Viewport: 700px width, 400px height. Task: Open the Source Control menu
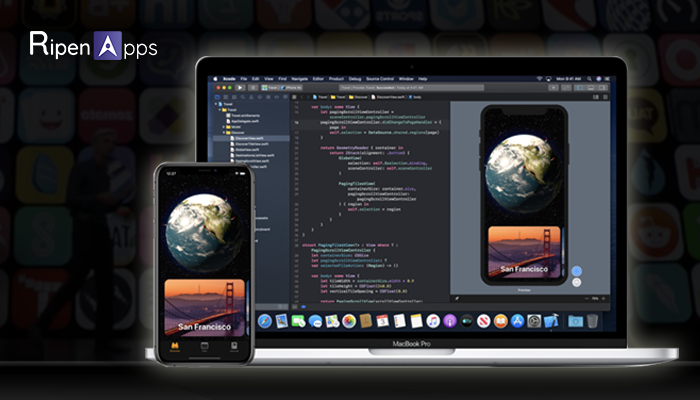[380, 79]
